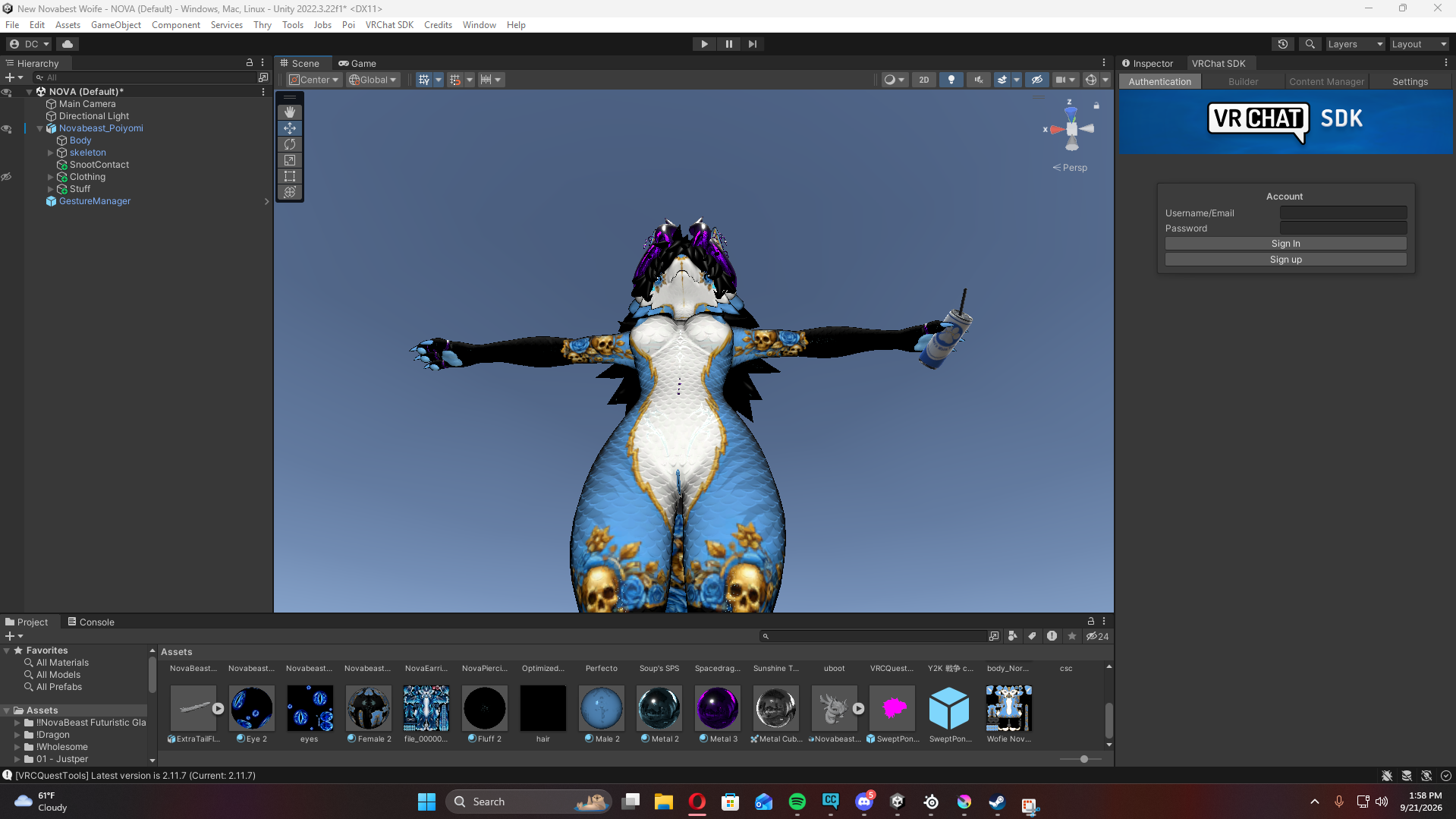Adjust the asset thumbnail size slider
The height and width of the screenshot is (819, 1456).
coord(1083,759)
